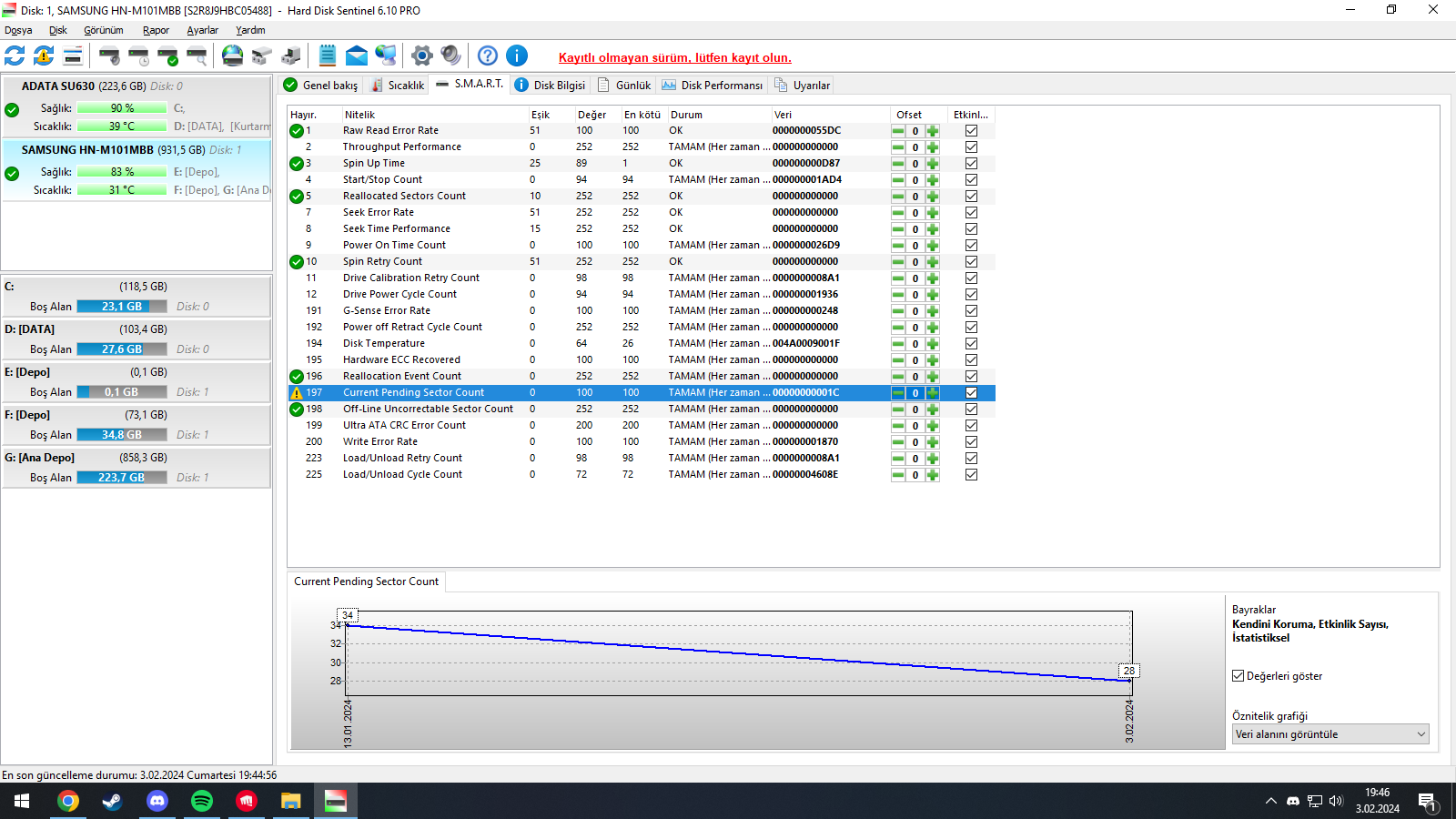Open the Windows Start menu
Viewport: 1456px width, 819px height.
tap(22, 801)
